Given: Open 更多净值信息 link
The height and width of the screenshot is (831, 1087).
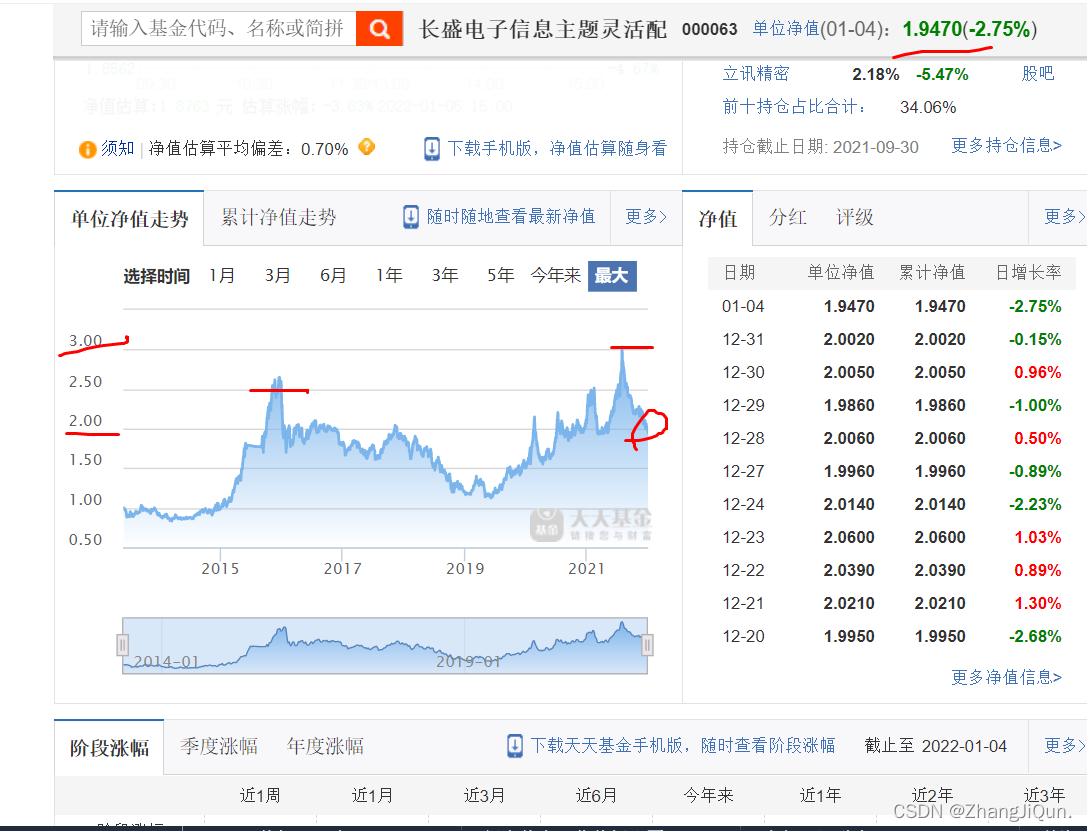Looking at the screenshot, I should click(1006, 677).
